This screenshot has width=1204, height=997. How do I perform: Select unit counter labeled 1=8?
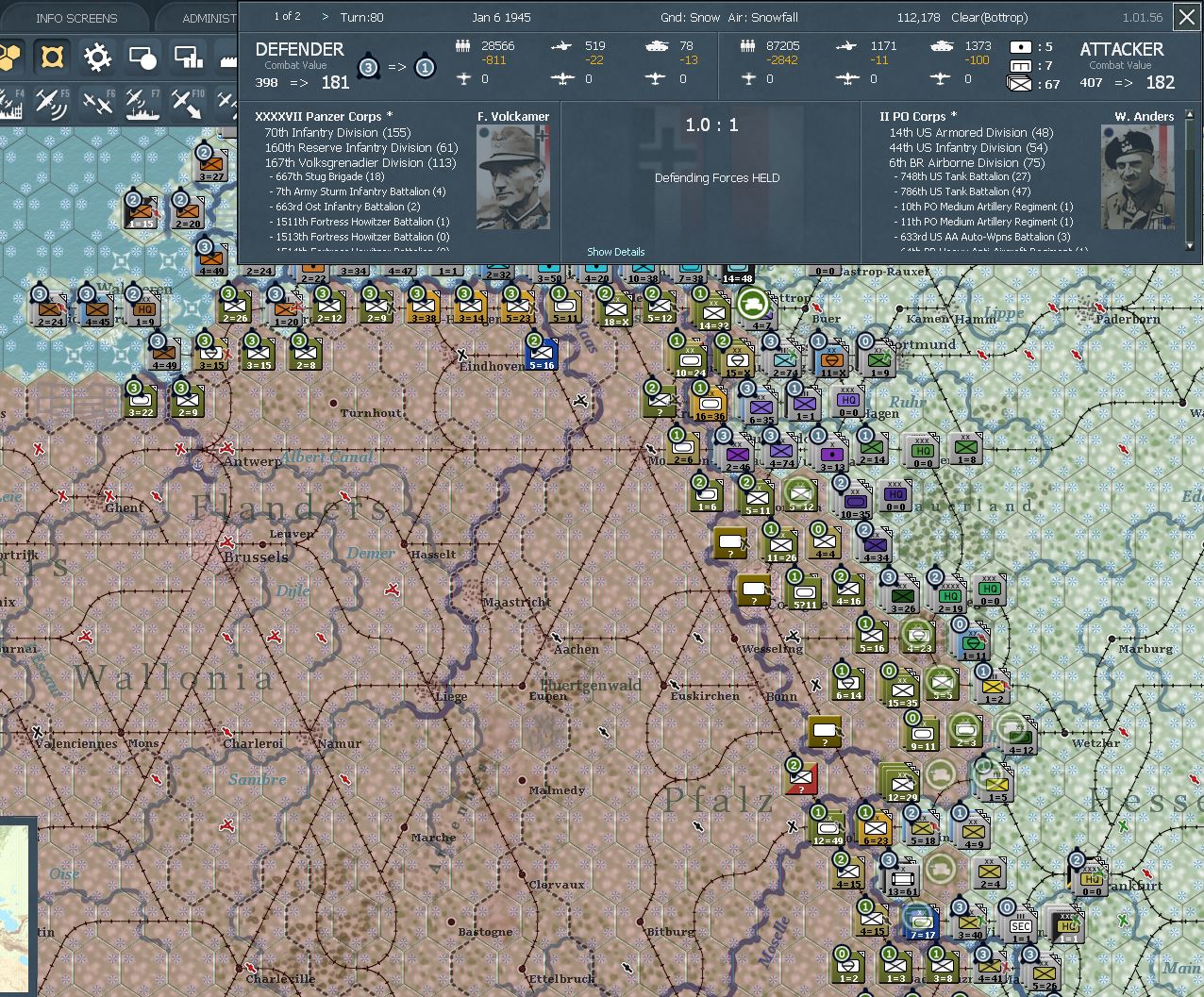point(966,448)
